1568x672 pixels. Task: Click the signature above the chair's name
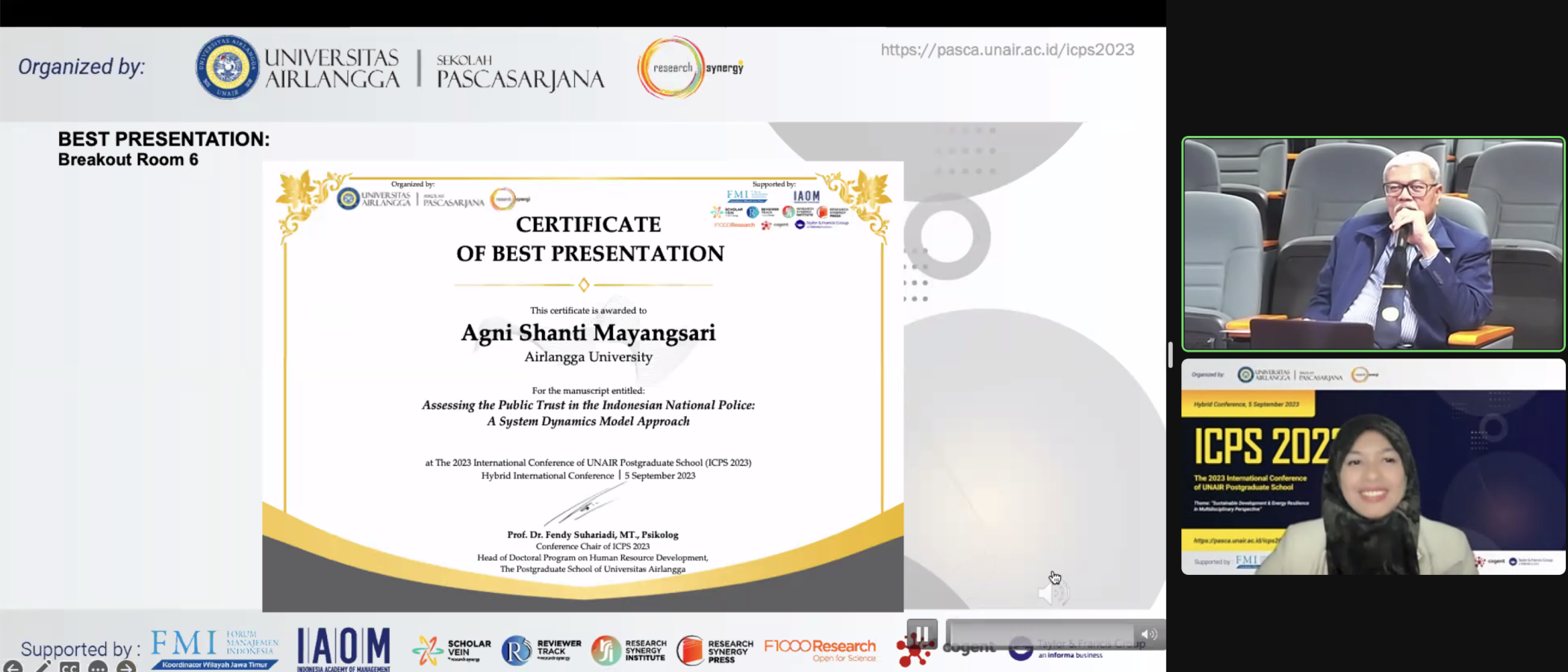pos(586,505)
